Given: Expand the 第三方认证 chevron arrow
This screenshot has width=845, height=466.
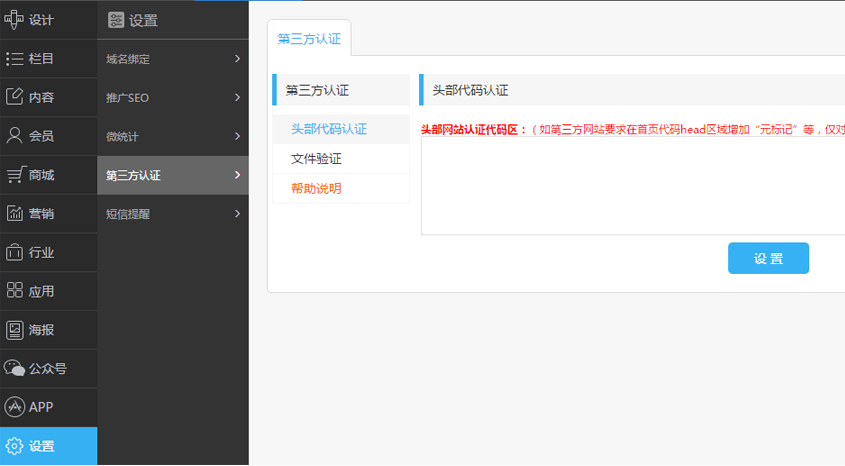Looking at the screenshot, I should pyautogui.click(x=237, y=175).
